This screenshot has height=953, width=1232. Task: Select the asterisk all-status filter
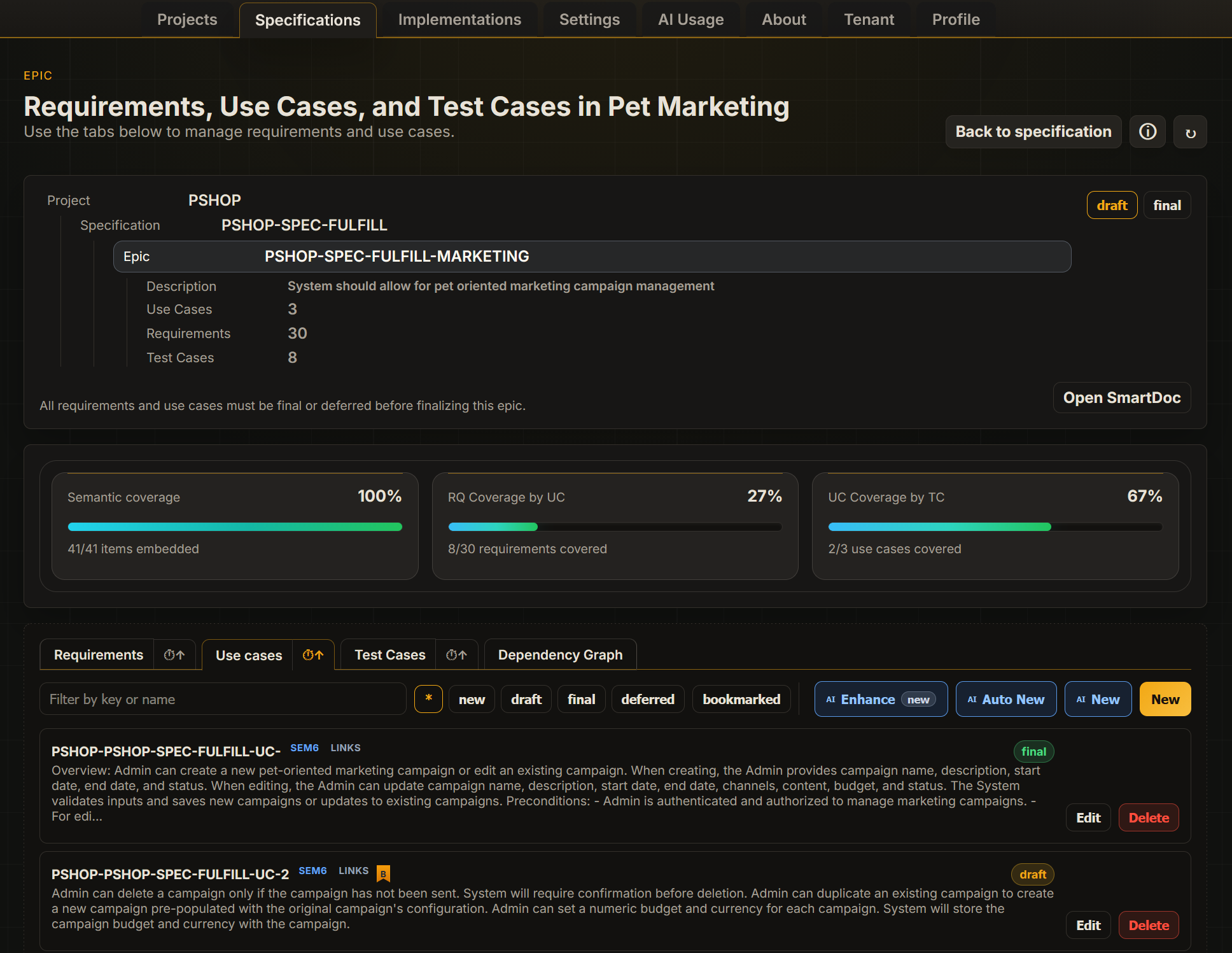click(x=428, y=699)
